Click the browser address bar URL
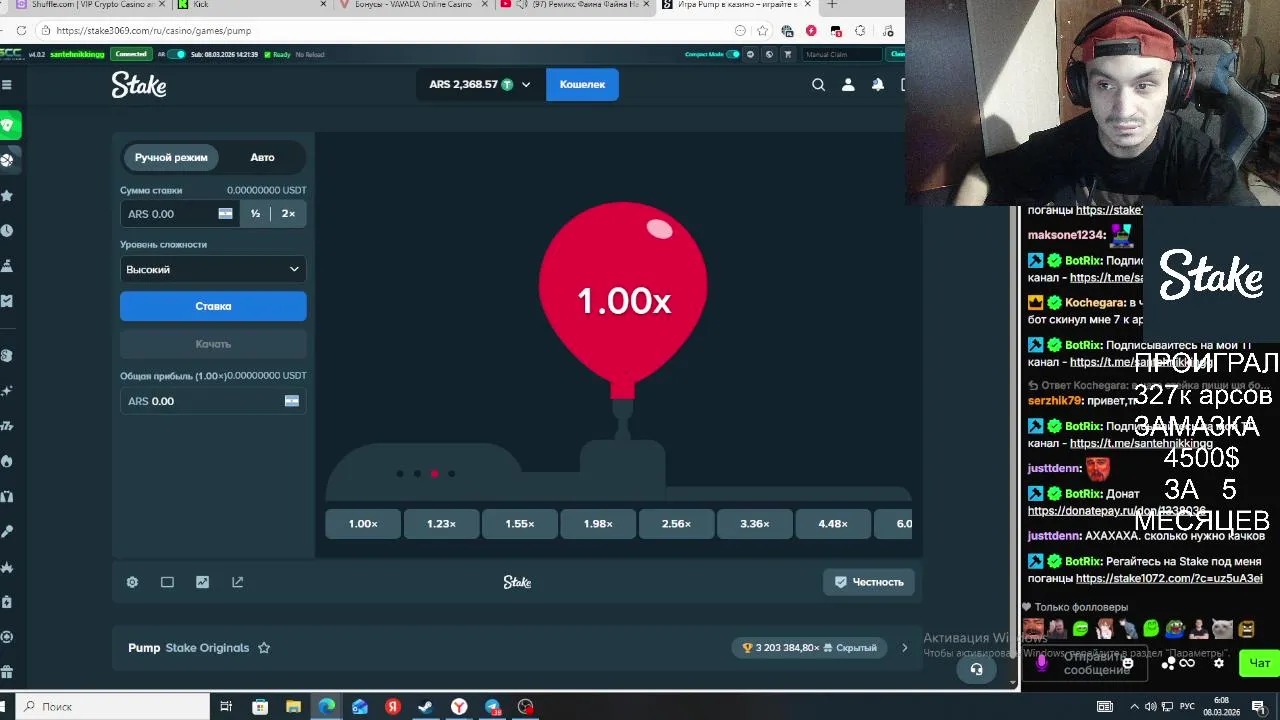 point(154,30)
